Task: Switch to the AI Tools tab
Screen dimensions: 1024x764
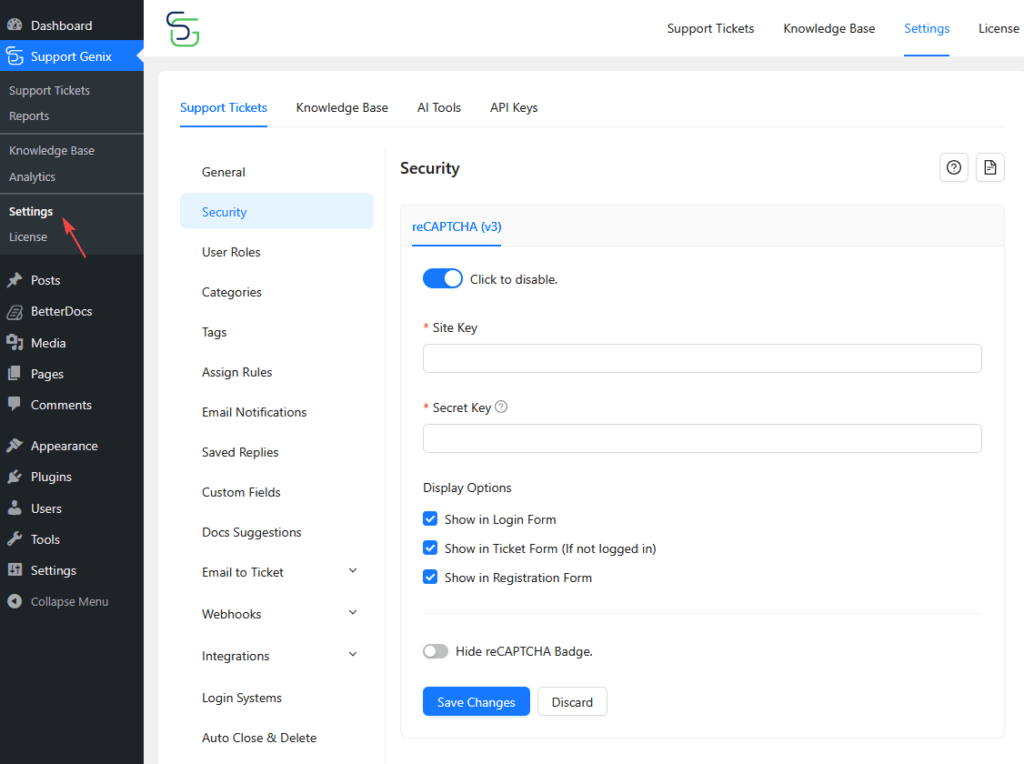Action: (439, 108)
